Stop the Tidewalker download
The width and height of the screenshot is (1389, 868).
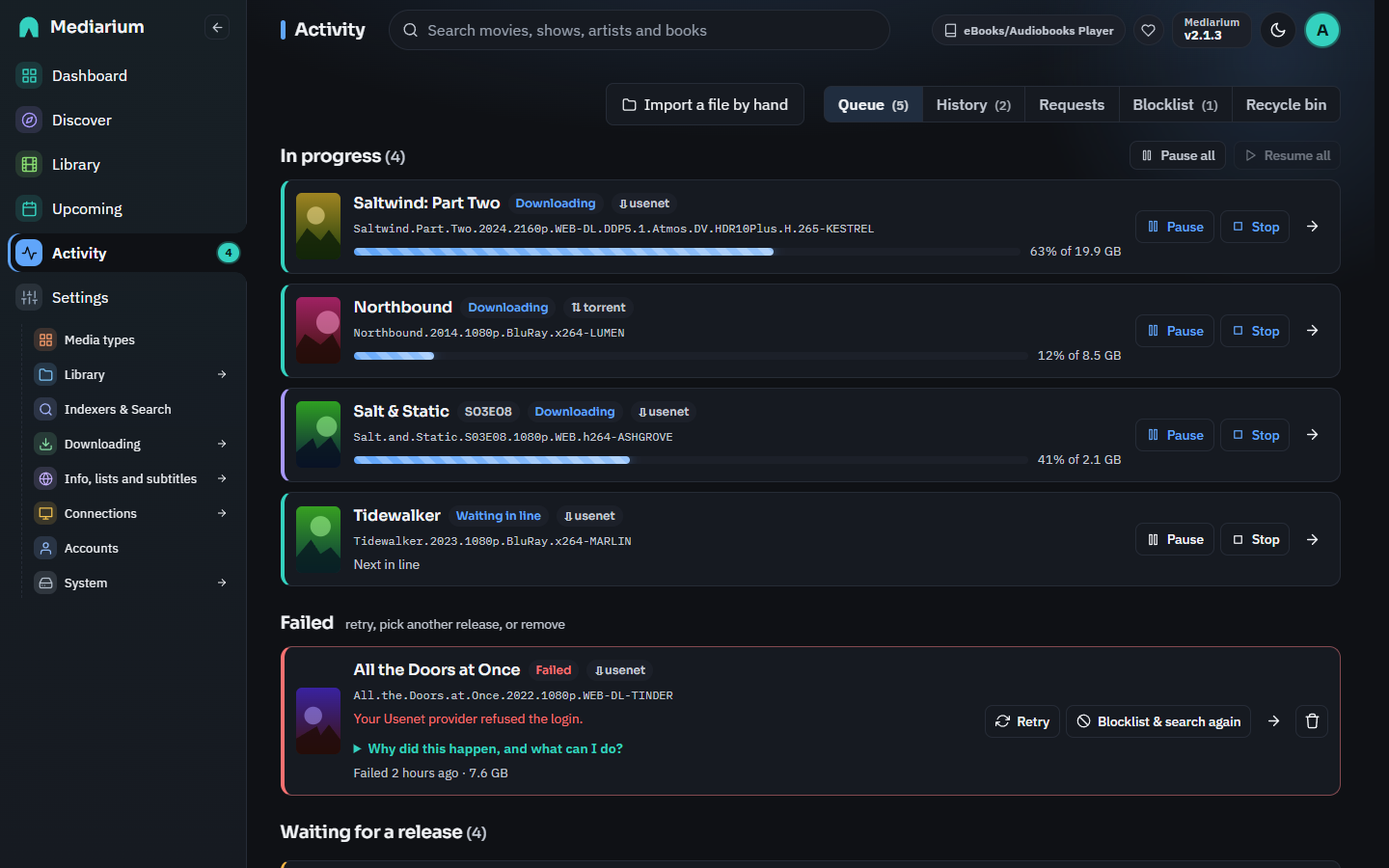1255,539
